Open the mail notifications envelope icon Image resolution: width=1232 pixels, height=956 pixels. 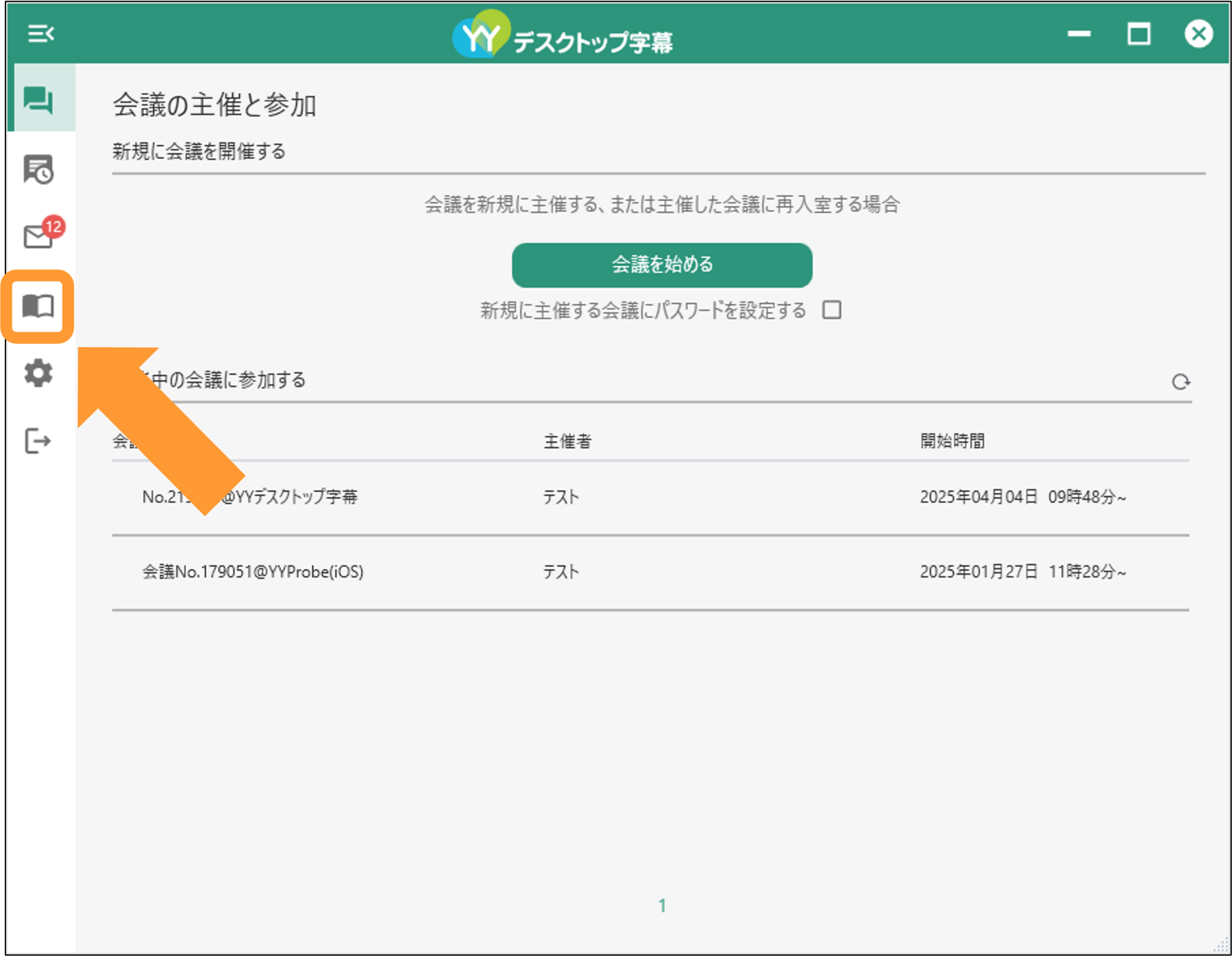tap(38, 236)
